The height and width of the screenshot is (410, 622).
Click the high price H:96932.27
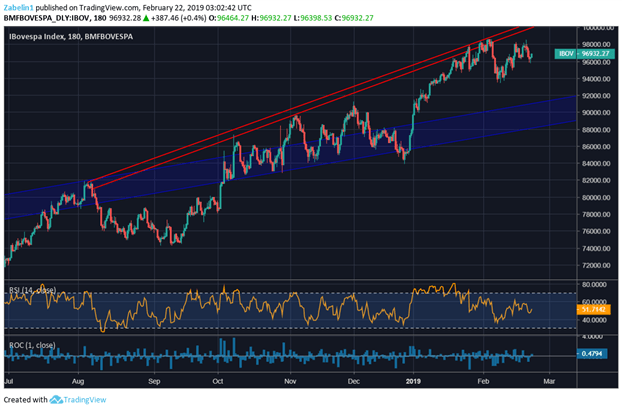click(x=272, y=18)
